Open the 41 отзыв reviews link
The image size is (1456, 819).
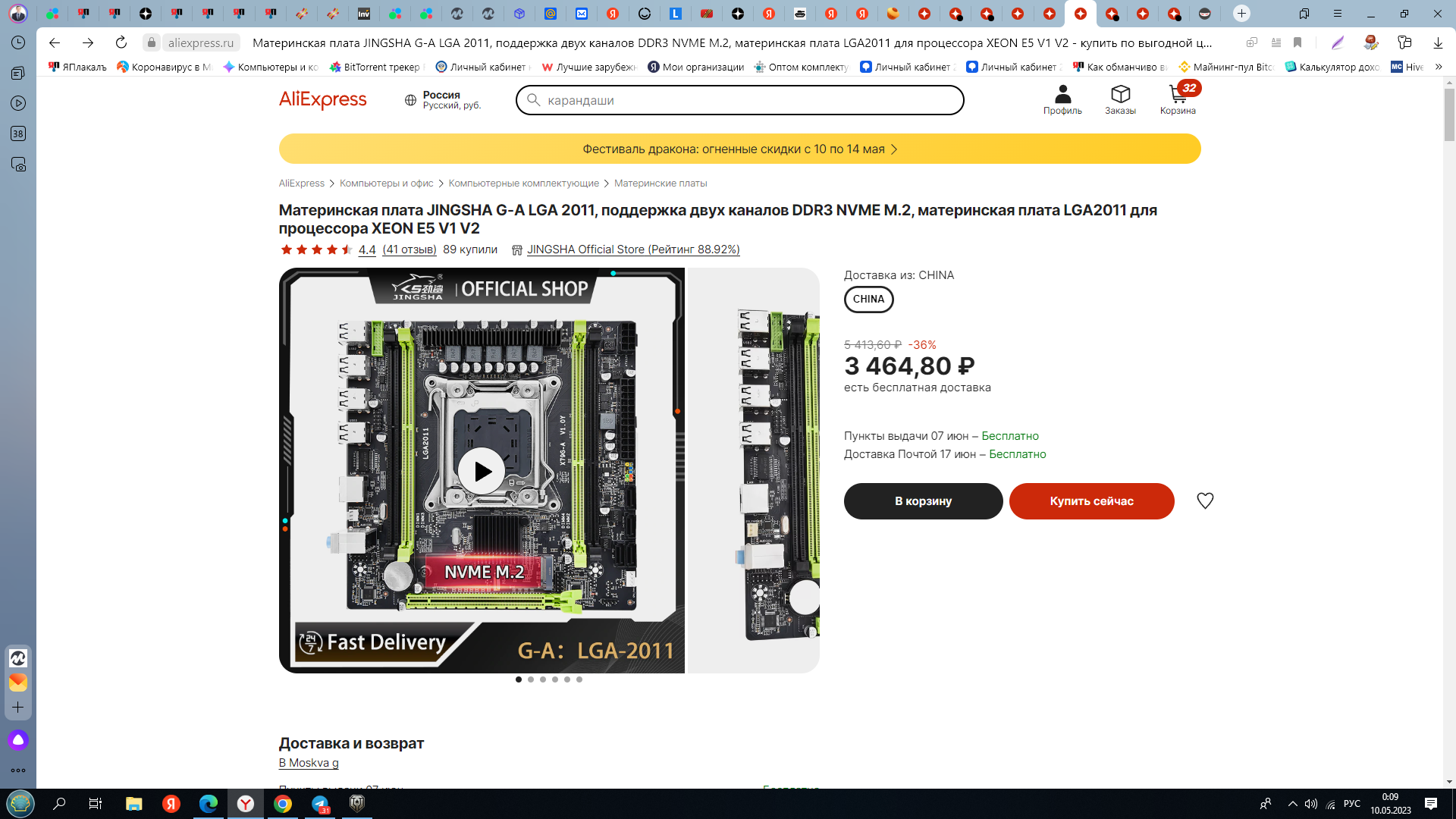tap(409, 249)
